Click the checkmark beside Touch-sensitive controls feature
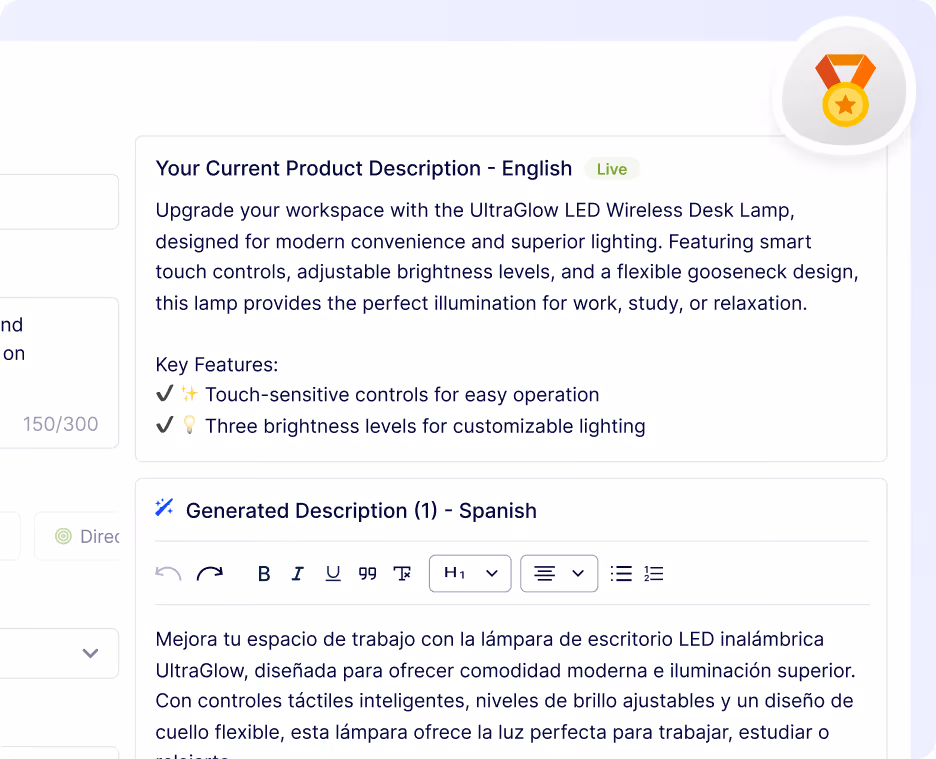Viewport: 936px width, 759px height. pos(166,394)
